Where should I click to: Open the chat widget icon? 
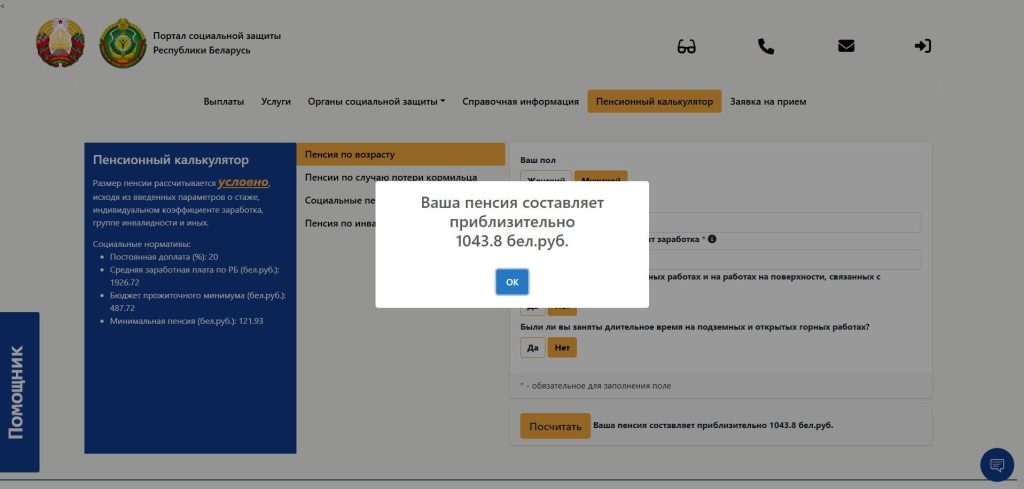coord(996,464)
